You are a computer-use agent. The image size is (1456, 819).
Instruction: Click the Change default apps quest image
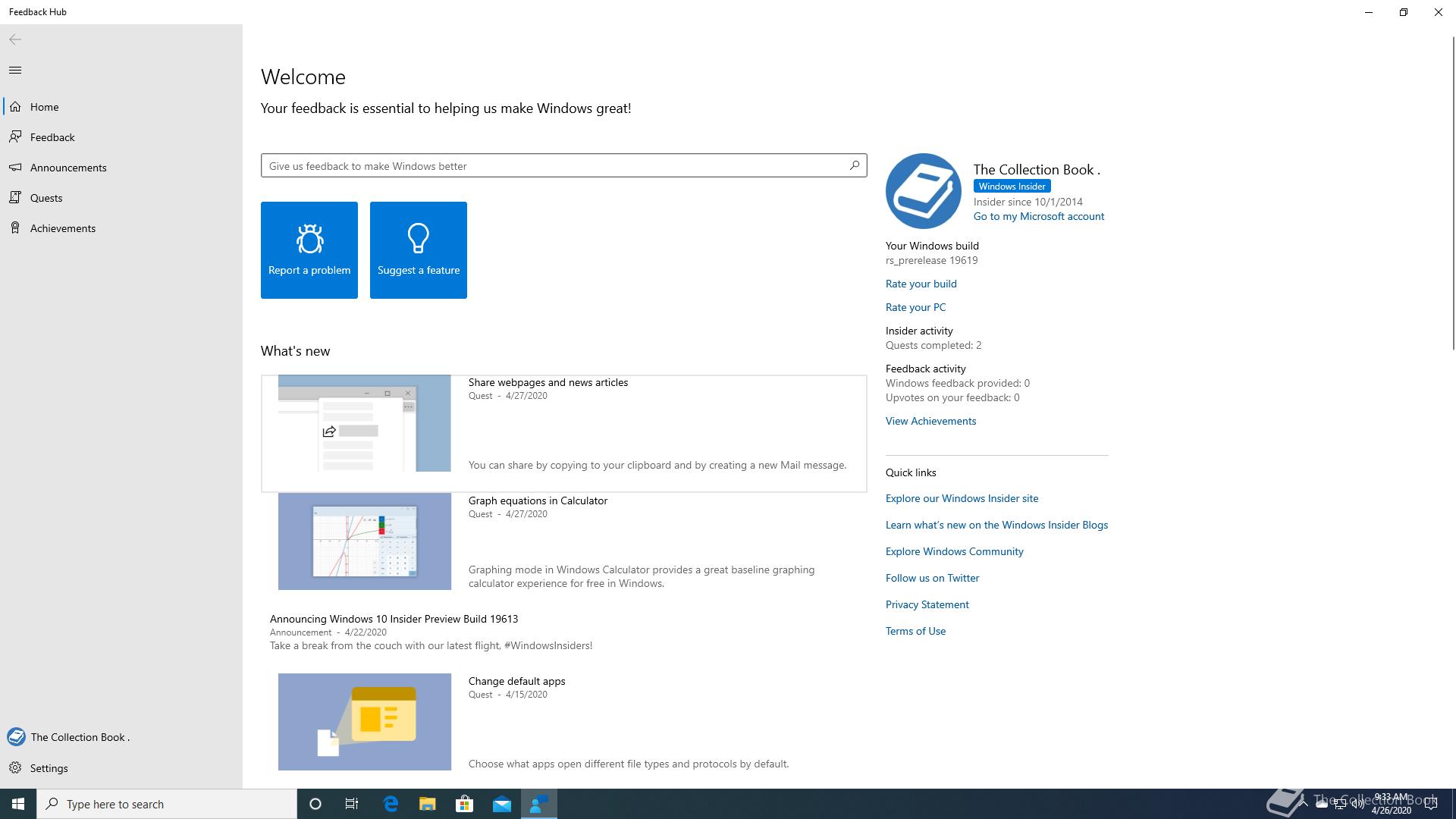(x=365, y=722)
